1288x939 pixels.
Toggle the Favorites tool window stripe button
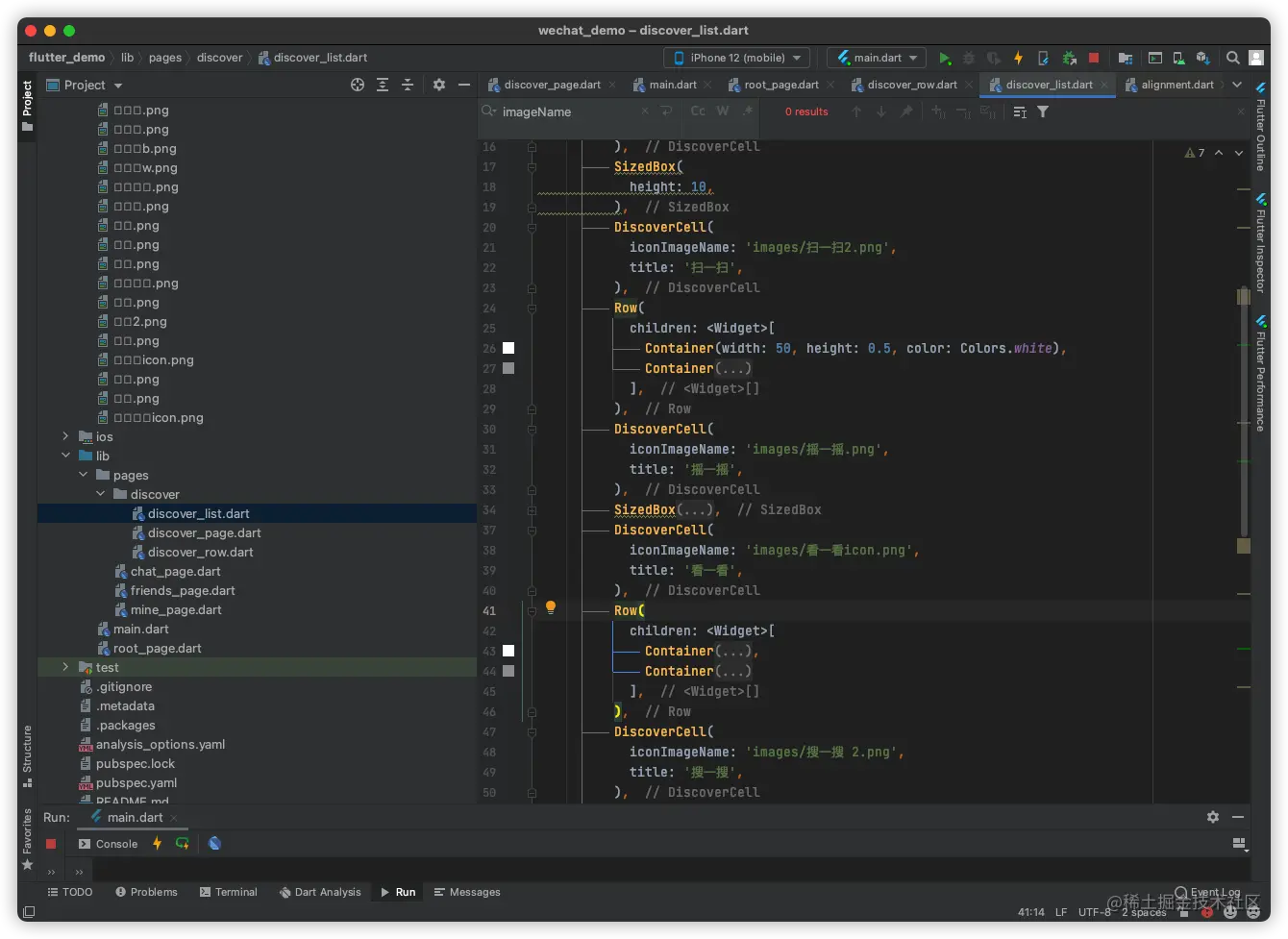27,839
